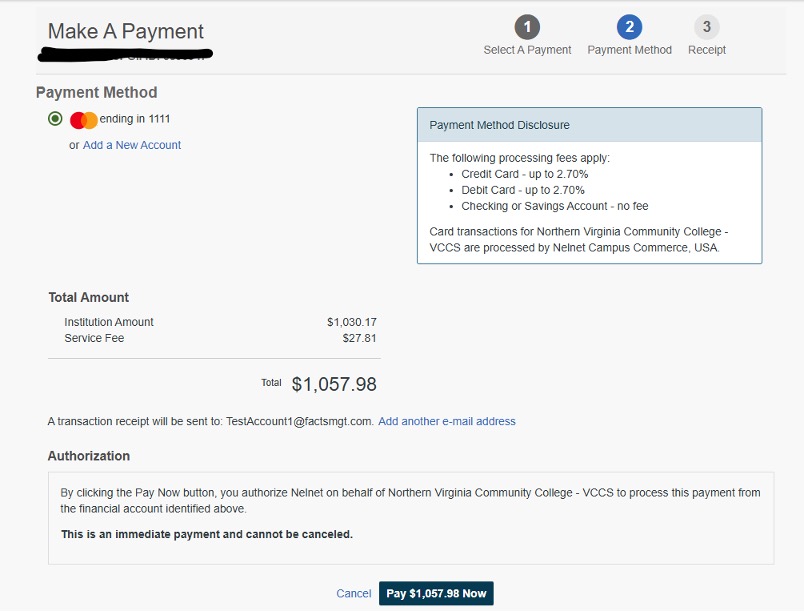Click the Institution Amount $1,030.17 row
804x612 pixels.
click(220, 322)
